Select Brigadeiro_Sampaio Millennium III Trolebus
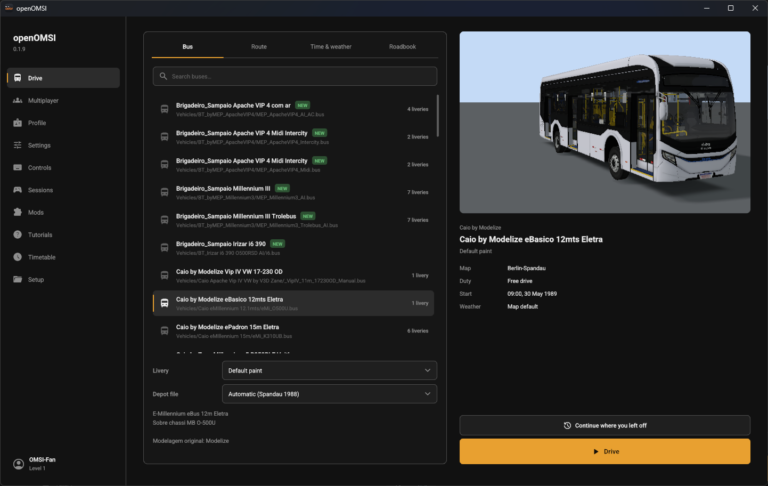The image size is (768, 486). (x=293, y=220)
